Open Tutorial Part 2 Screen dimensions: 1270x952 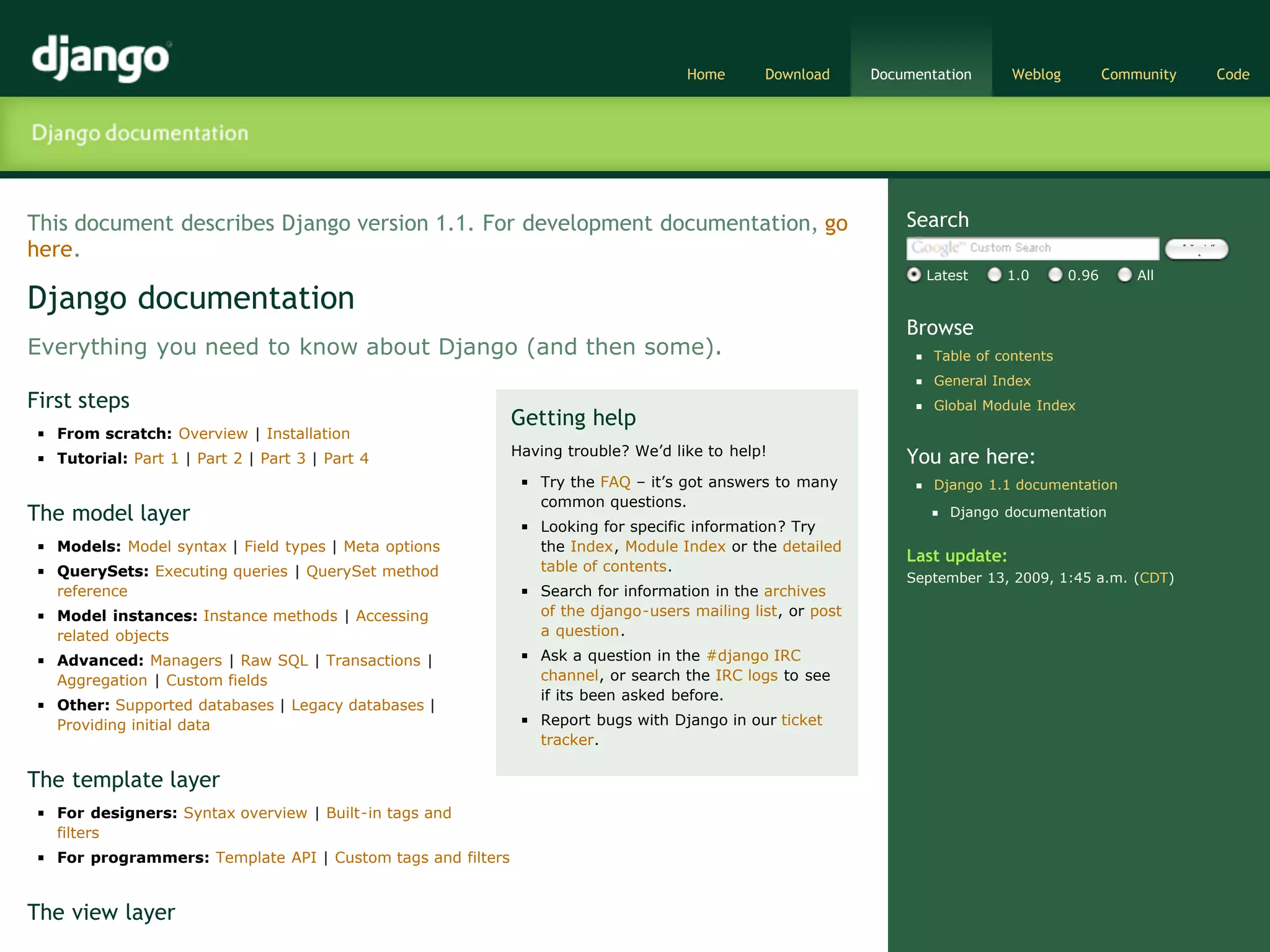click(220, 458)
